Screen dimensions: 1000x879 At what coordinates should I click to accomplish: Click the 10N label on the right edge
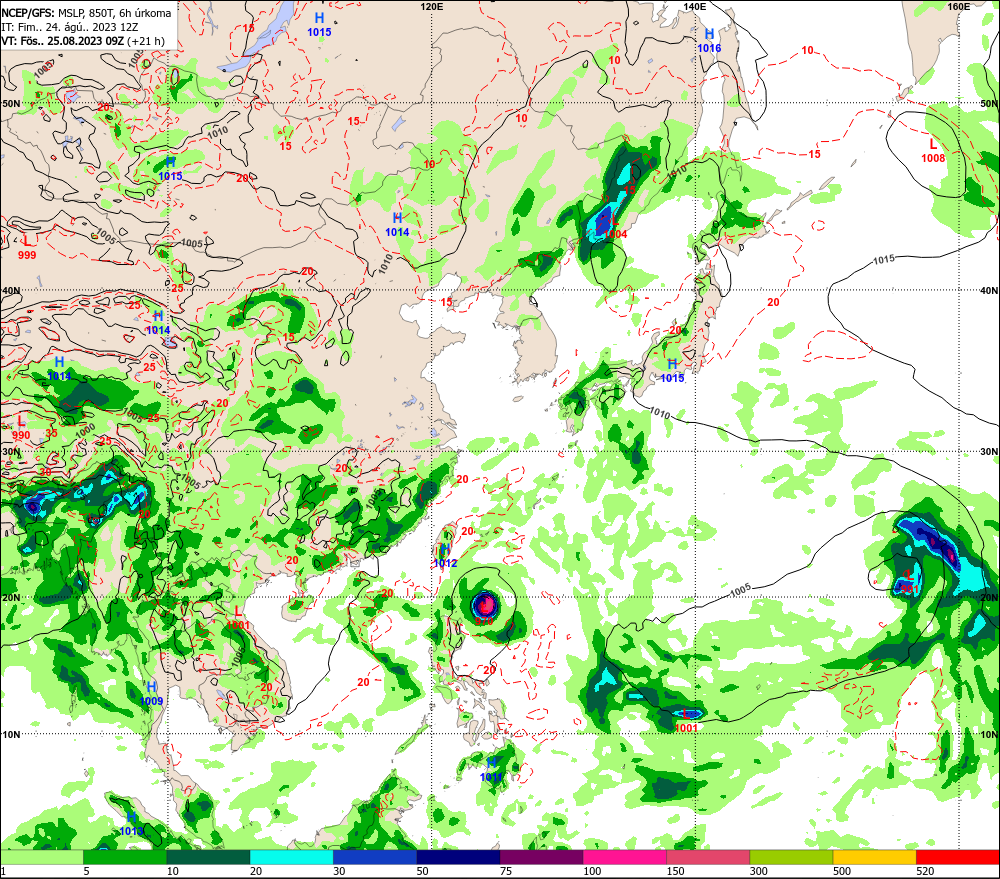tap(989, 734)
